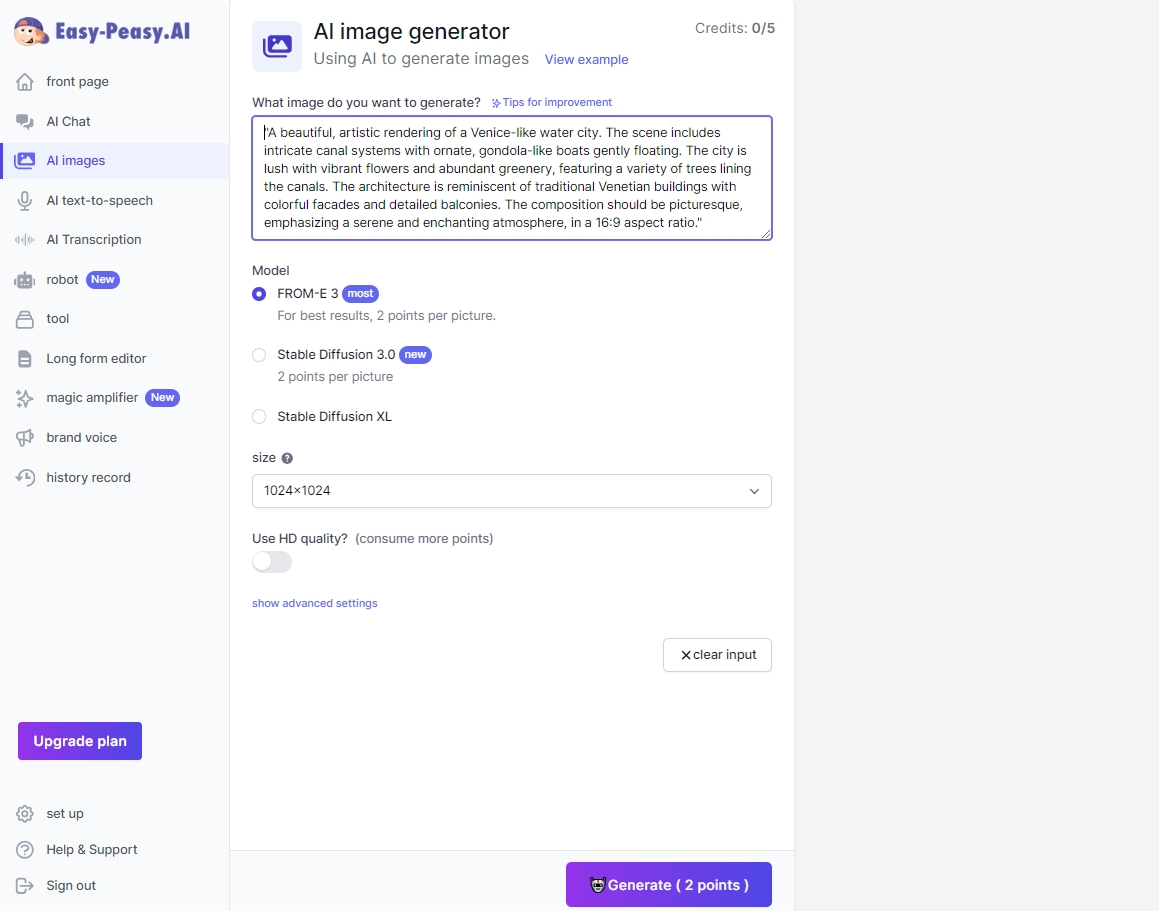Show advanced settings options
Screen dimensions: 1159x911
pyautogui.click(x=314, y=603)
